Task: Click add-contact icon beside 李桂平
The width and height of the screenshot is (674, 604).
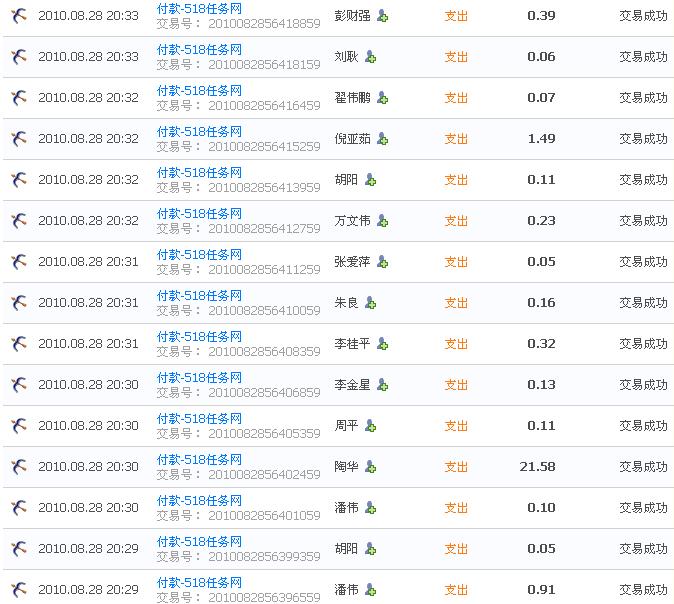Action: (x=382, y=344)
